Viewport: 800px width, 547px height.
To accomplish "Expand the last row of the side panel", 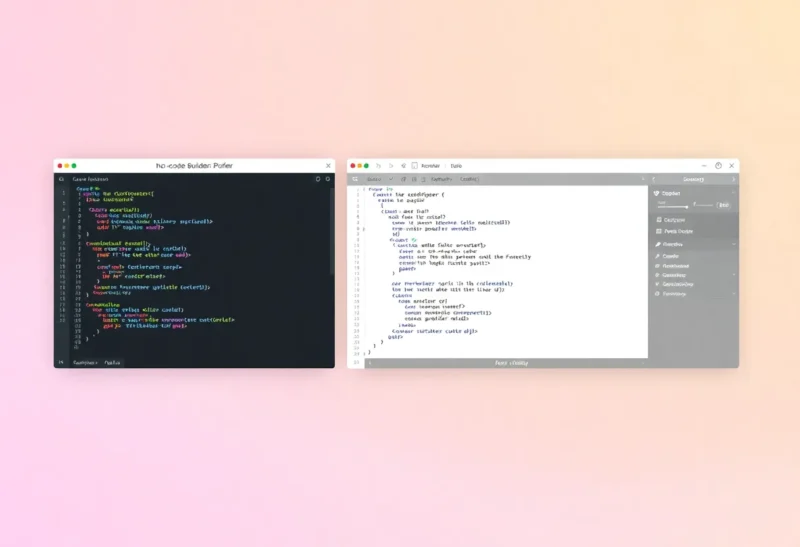I will pyautogui.click(x=734, y=294).
